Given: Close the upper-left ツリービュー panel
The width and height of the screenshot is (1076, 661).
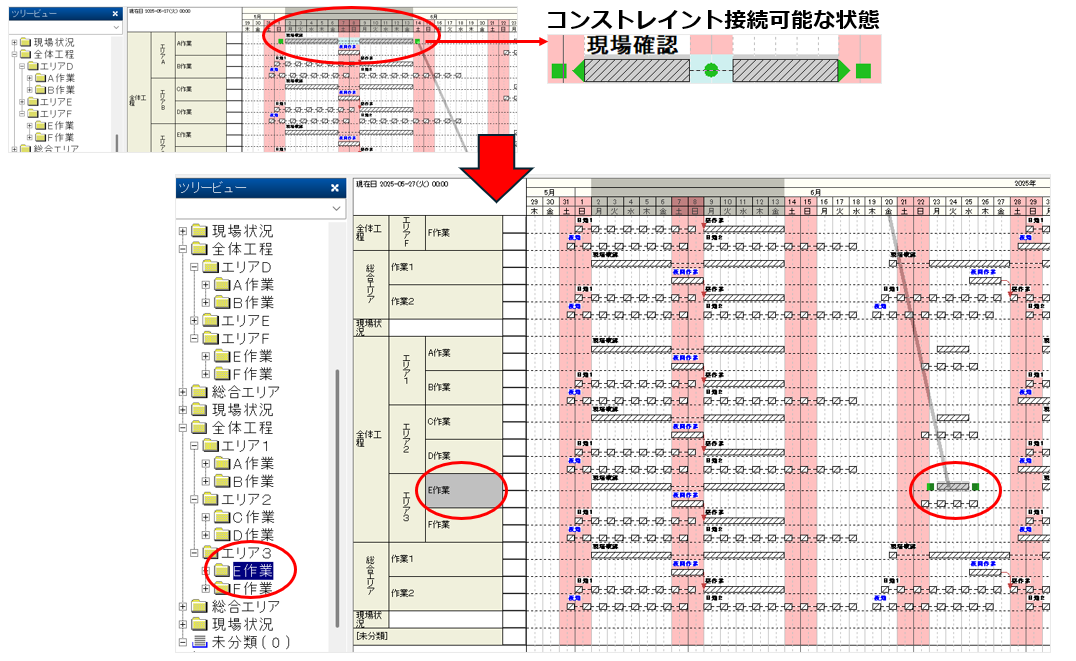Looking at the screenshot, I should [x=115, y=13].
